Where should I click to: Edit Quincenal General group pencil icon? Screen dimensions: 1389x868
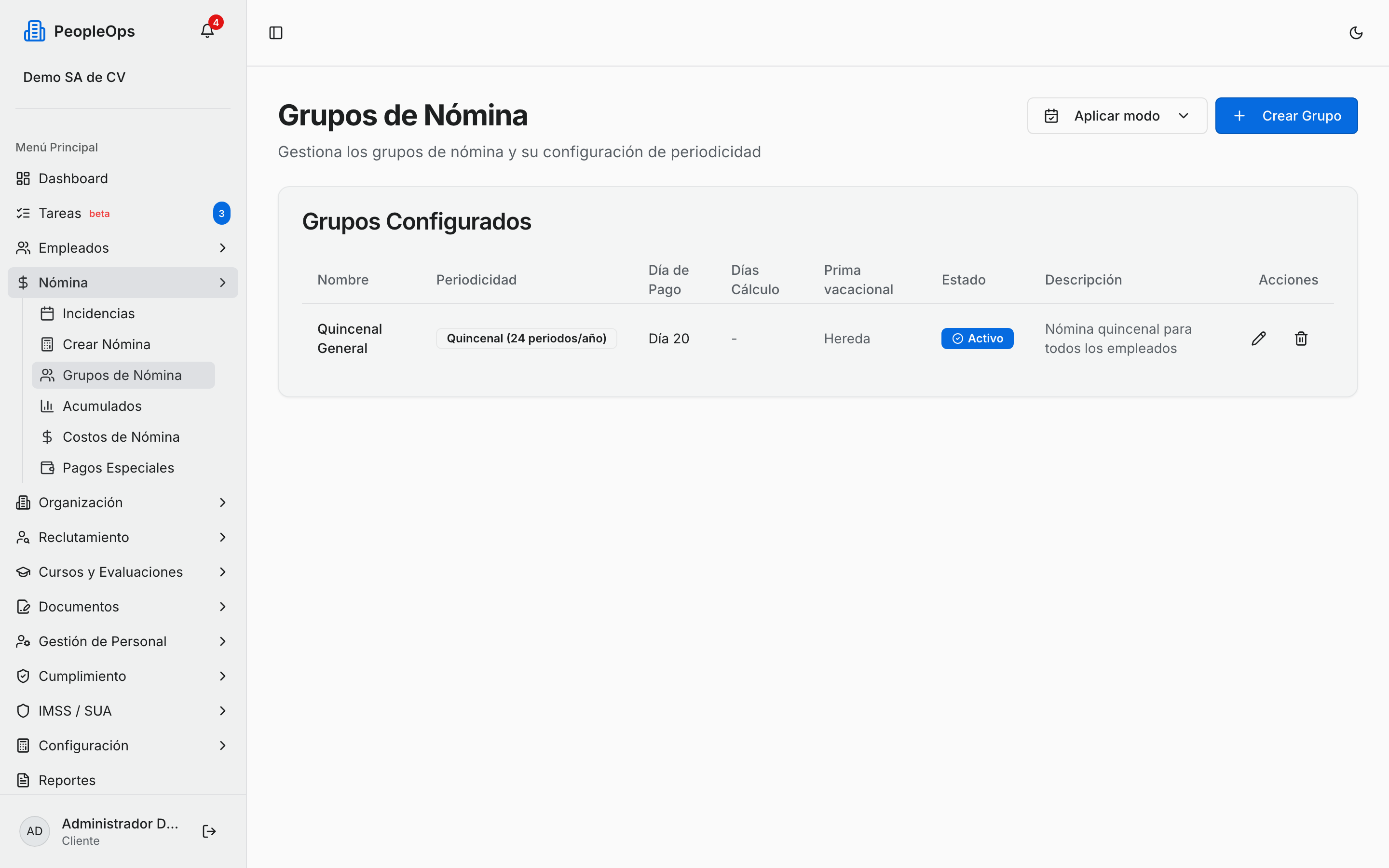[1259, 339]
